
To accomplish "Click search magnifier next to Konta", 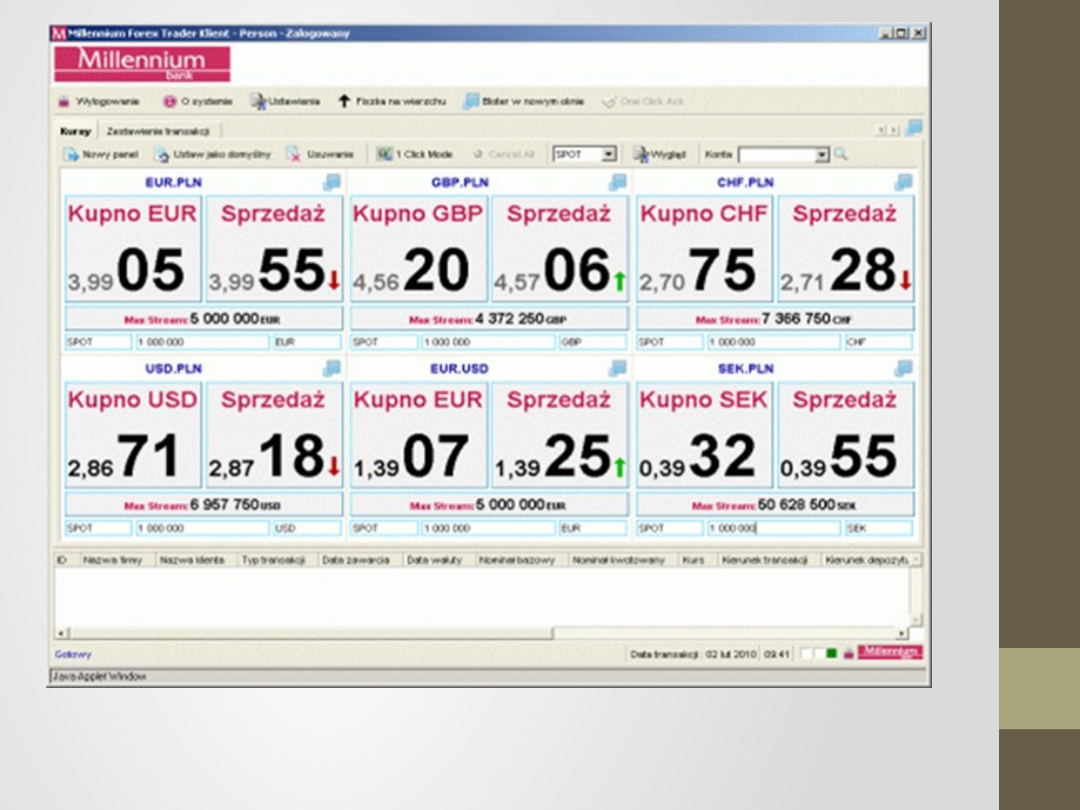I will 840,155.
